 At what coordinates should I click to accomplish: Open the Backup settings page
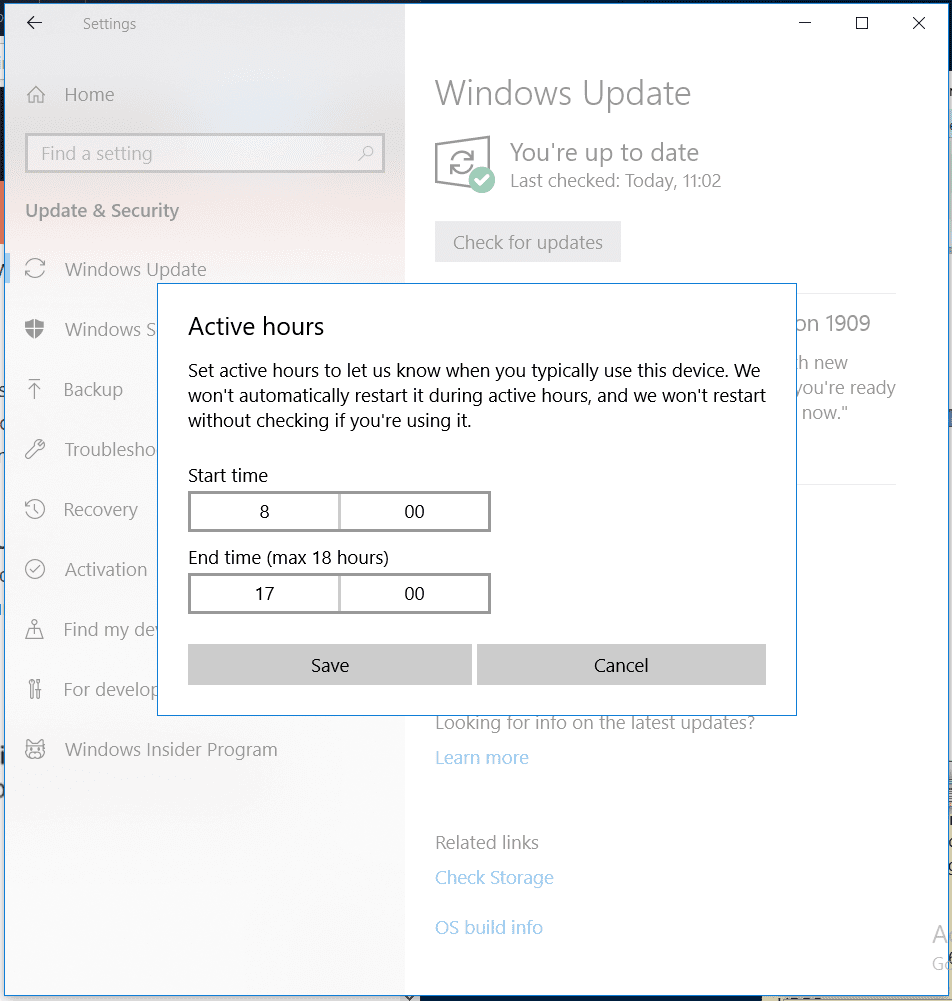coord(93,389)
